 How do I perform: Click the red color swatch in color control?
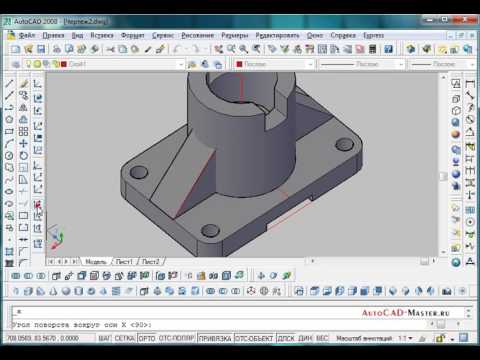coord(239,64)
